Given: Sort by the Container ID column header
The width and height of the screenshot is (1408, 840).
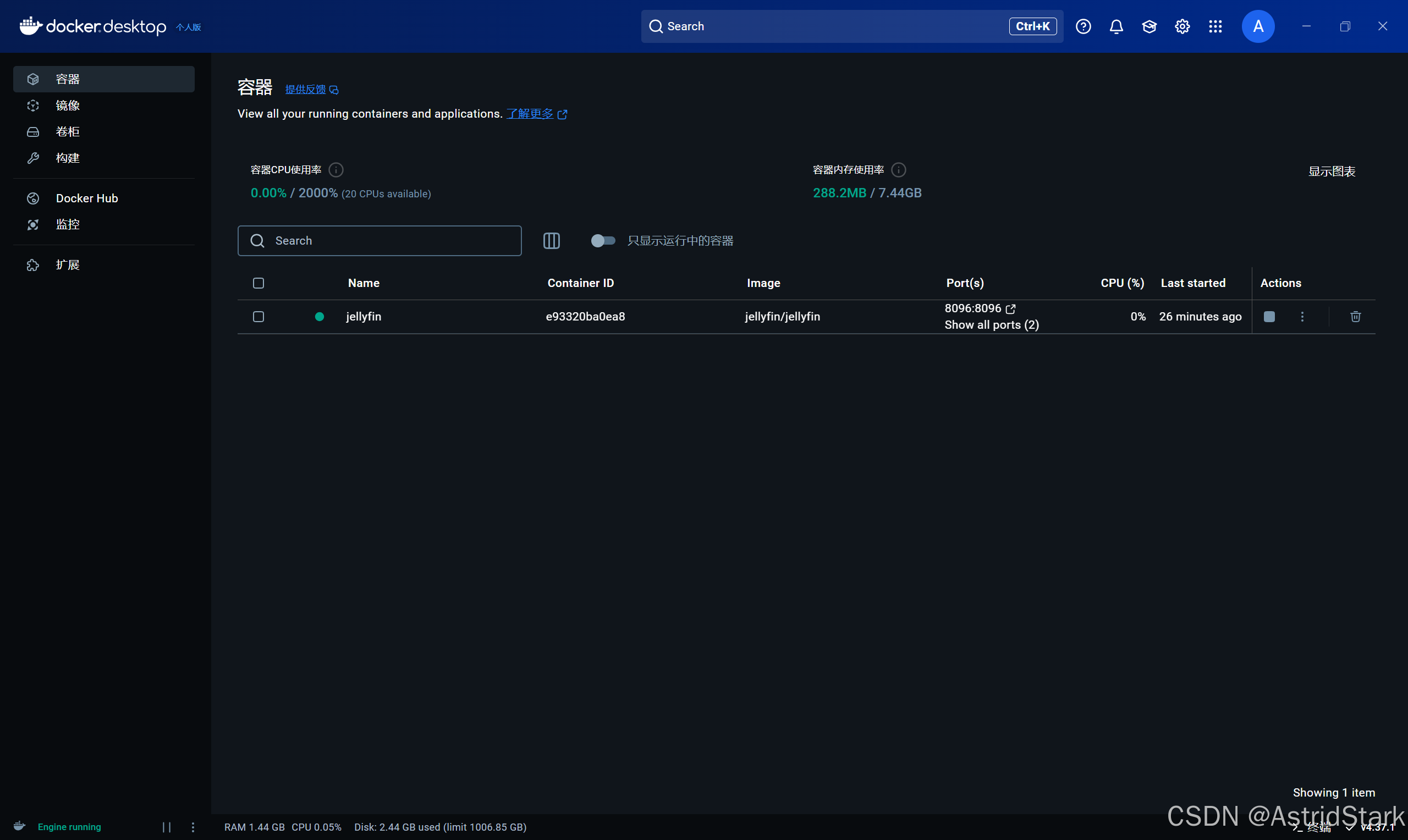Looking at the screenshot, I should tap(580, 283).
